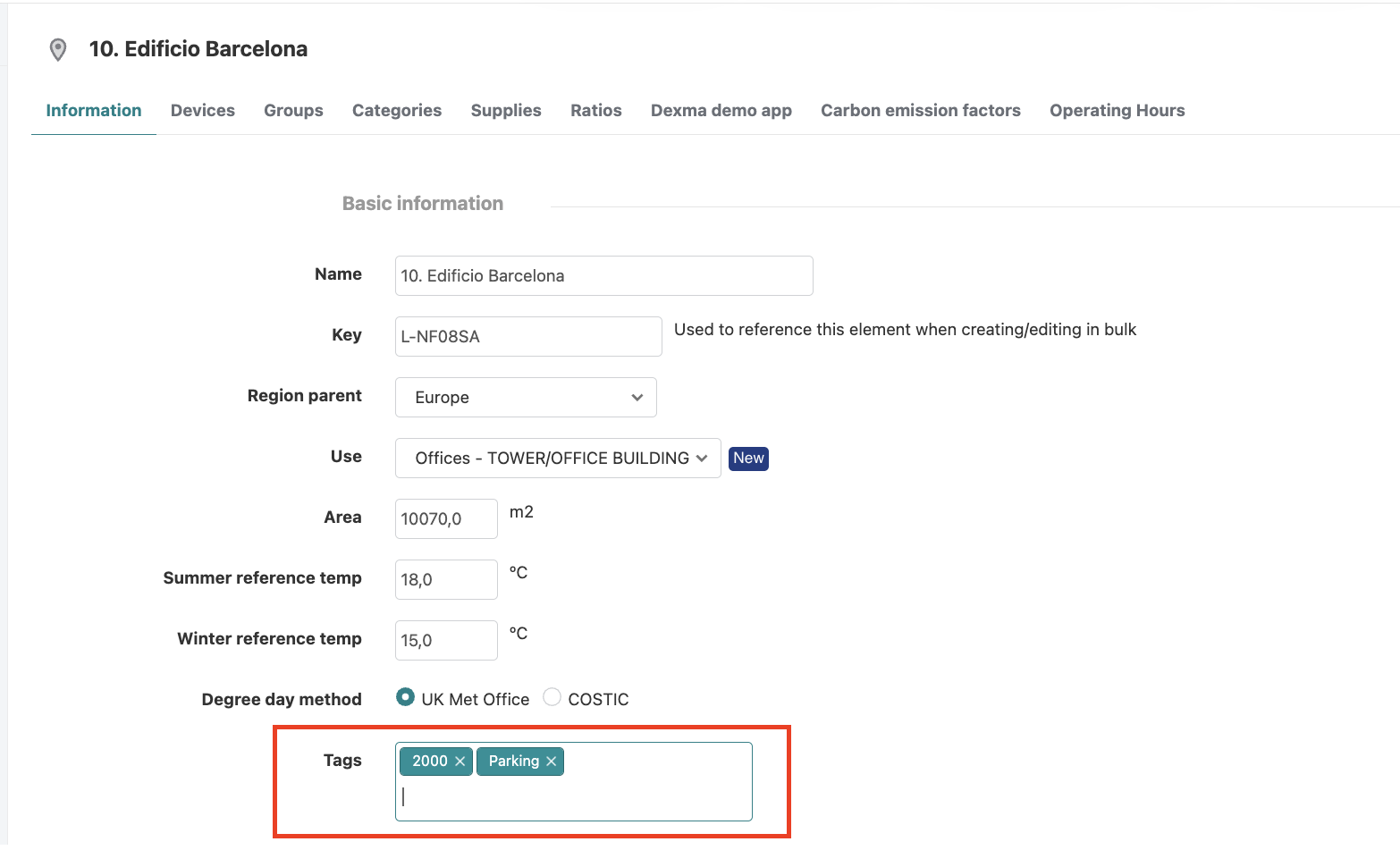Click the '10. Edificio Barcelona' page title
The image size is (1400, 867).
198,49
